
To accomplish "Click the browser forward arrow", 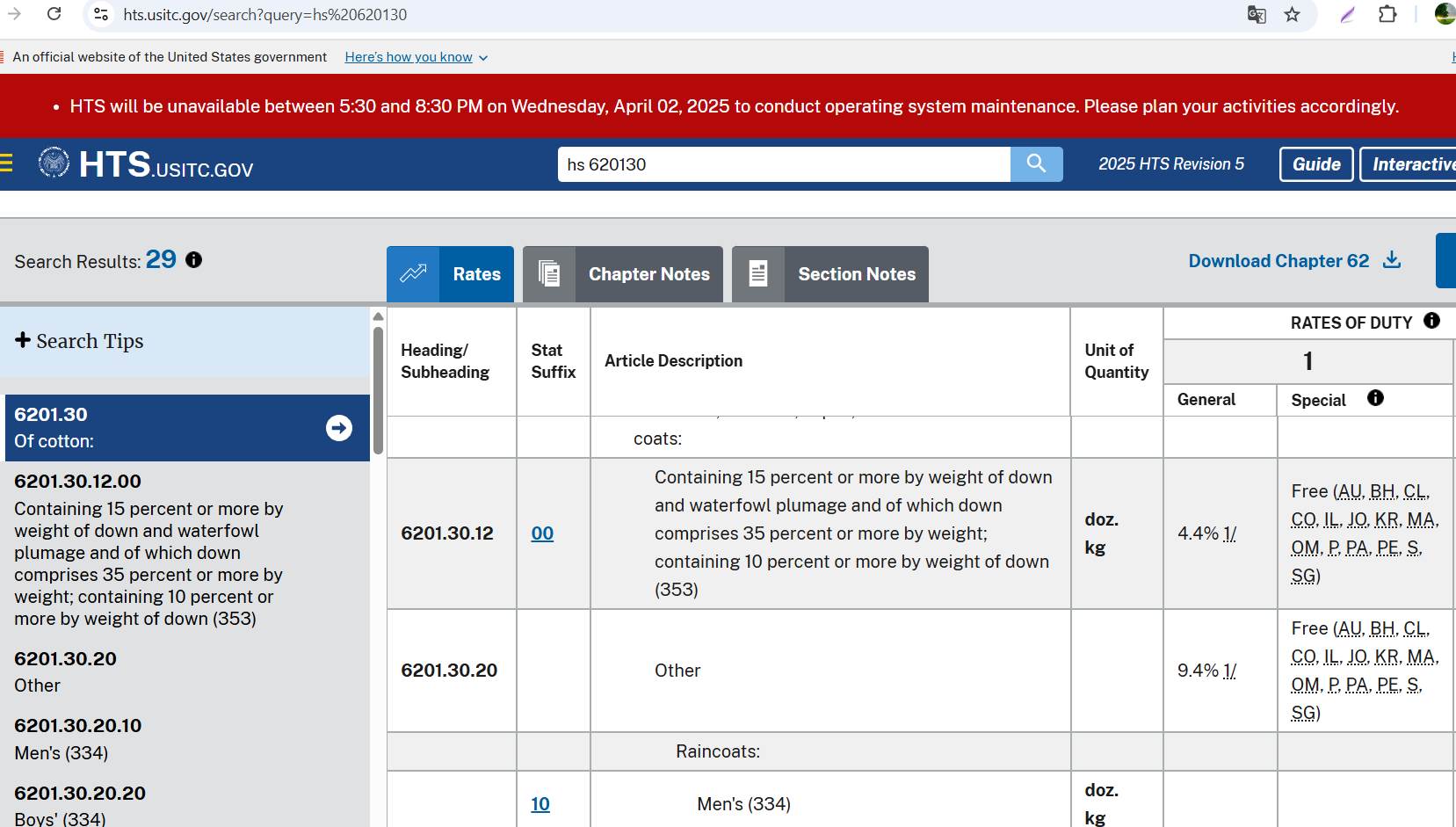I will pyautogui.click(x=14, y=14).
